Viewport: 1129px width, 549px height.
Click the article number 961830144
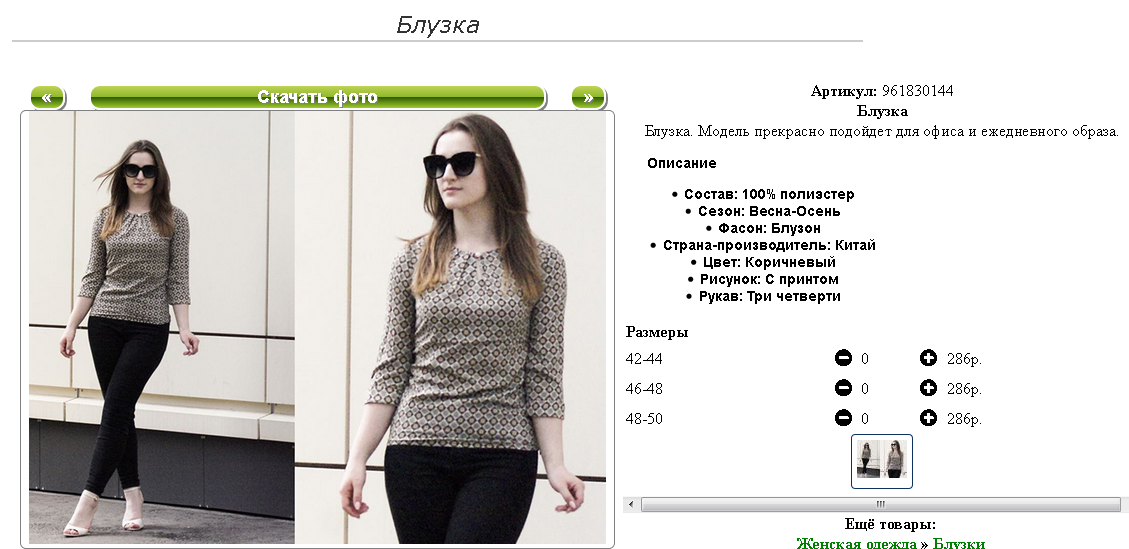pyautogui.click(x=917, y=91)
